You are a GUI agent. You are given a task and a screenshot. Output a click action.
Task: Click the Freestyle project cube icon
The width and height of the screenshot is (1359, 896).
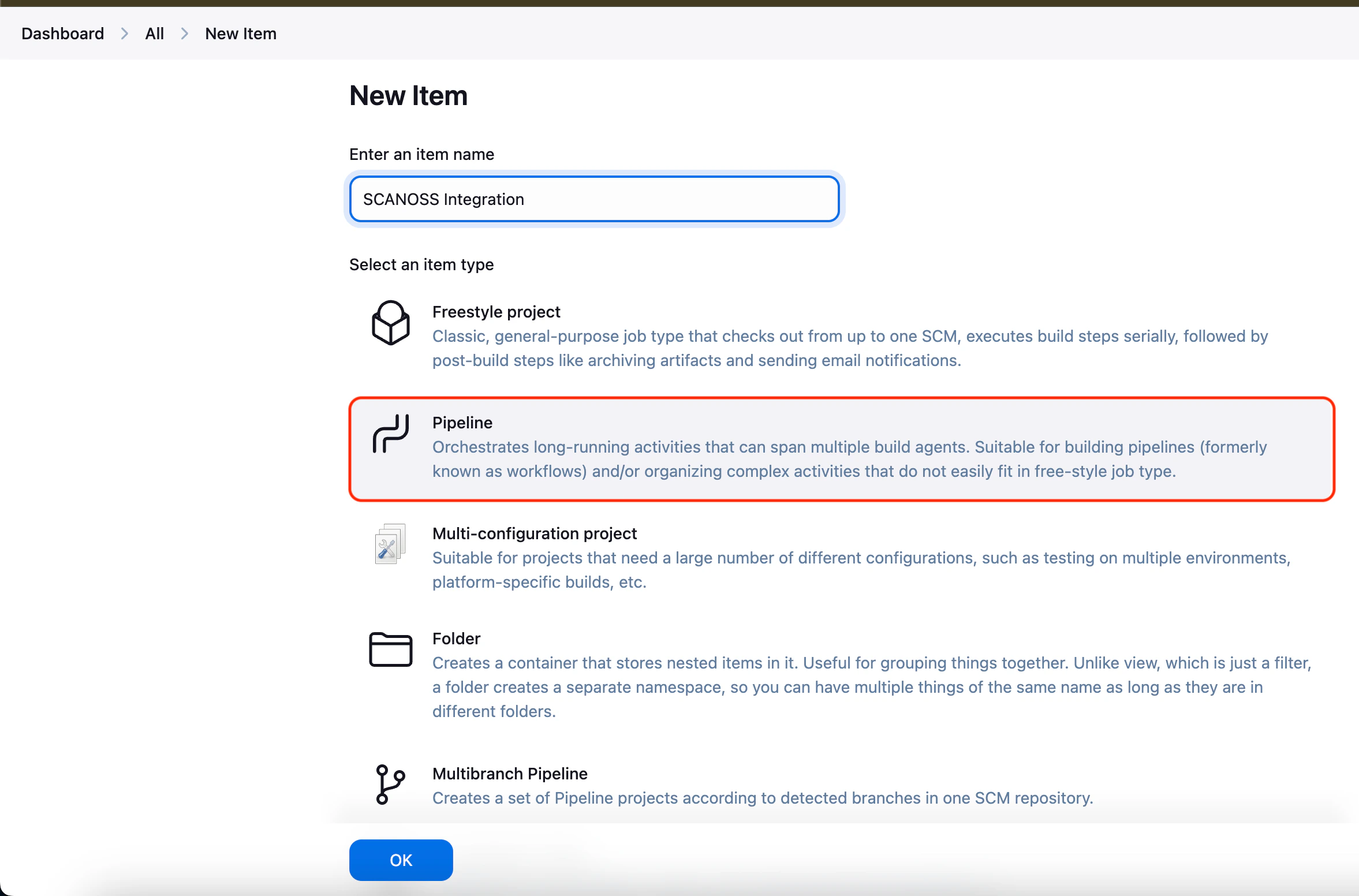coord(391,323)
